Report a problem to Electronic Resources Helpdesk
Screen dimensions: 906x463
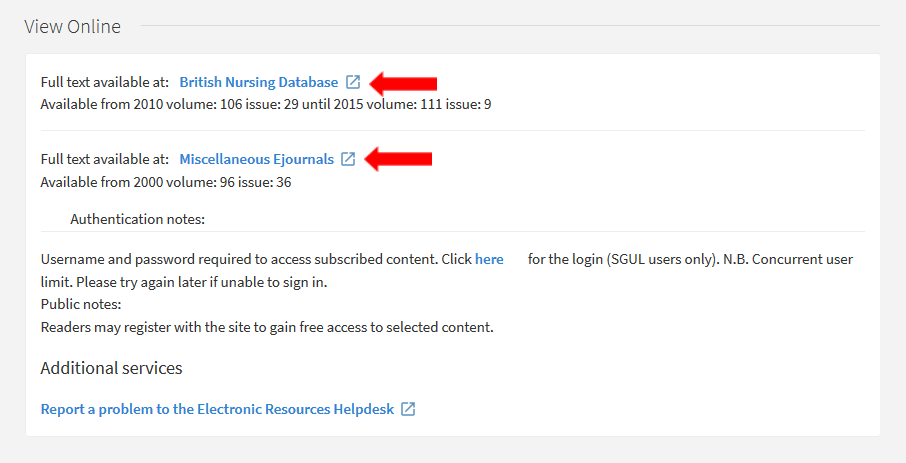[x=217, y=409]
